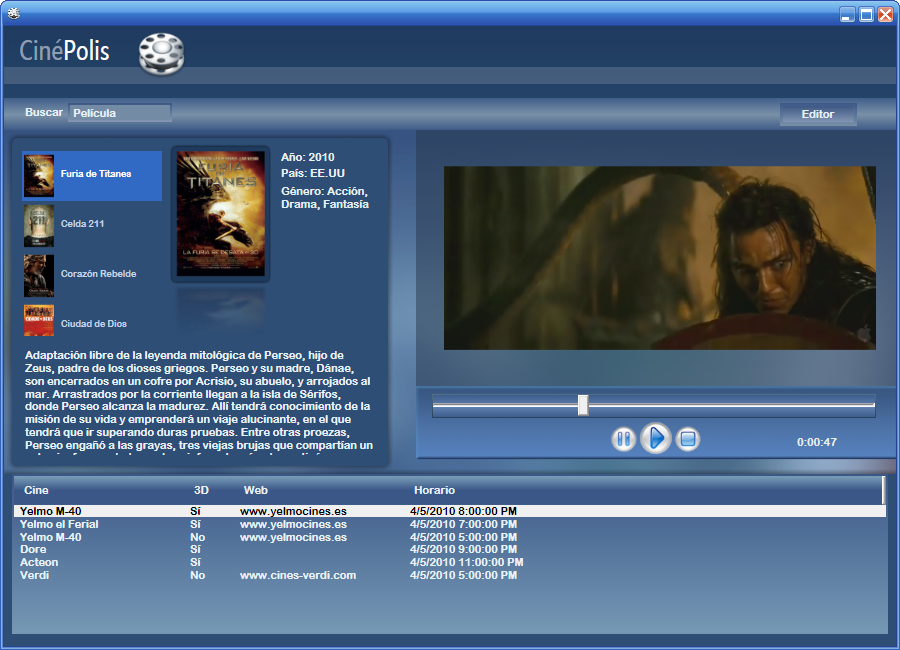Image resolution: width=900 pixels, height=650 pixels.
Task: Select the Acteon cinema row
Action: coord(449,562)
